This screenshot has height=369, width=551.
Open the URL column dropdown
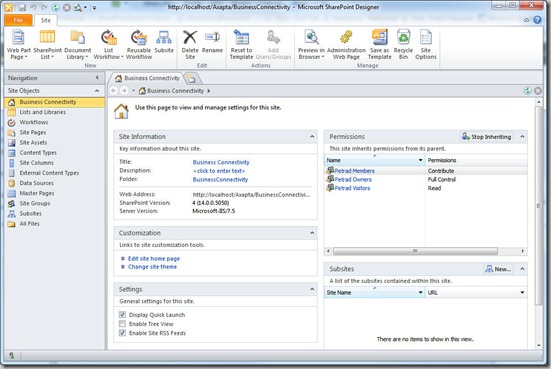(522, 292)
